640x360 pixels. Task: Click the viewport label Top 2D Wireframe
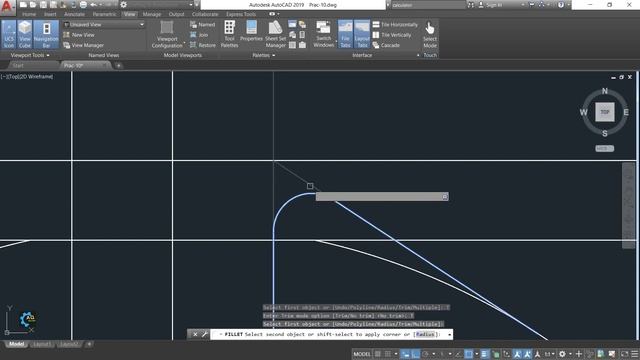click(x=27, y=76)
